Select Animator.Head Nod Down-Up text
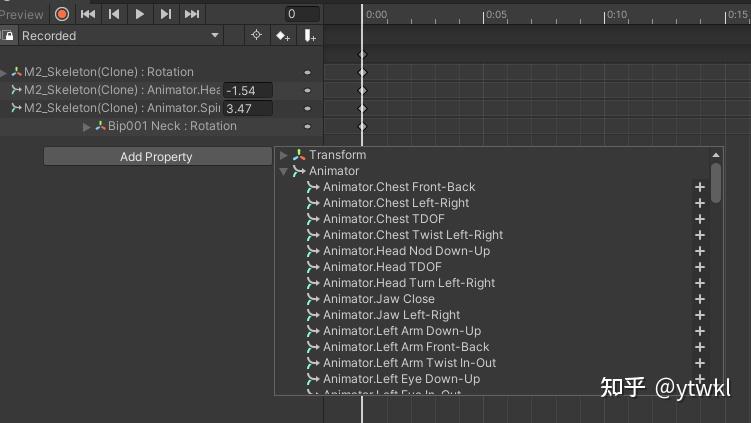The image size is (751, 423). (x=407, y=251)
